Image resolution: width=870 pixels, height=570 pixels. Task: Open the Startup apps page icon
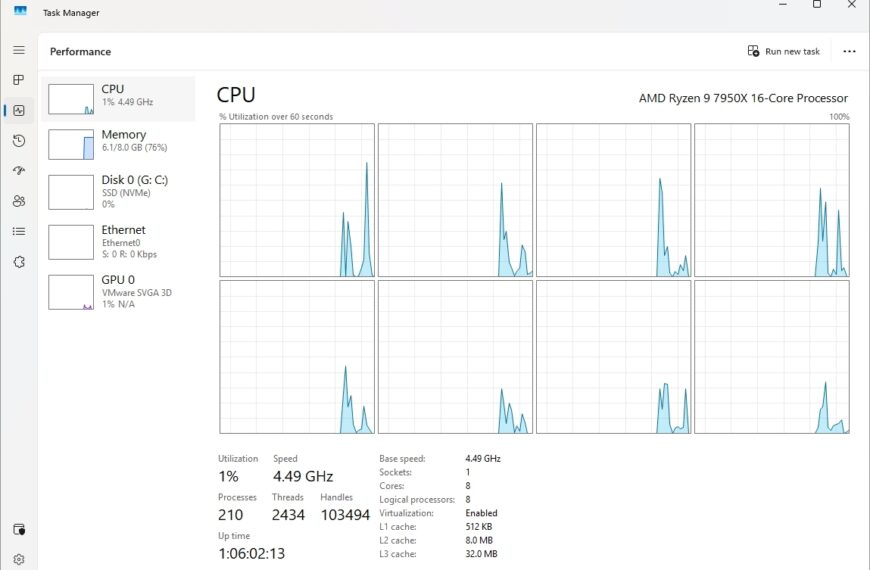(x=19, y=170)
